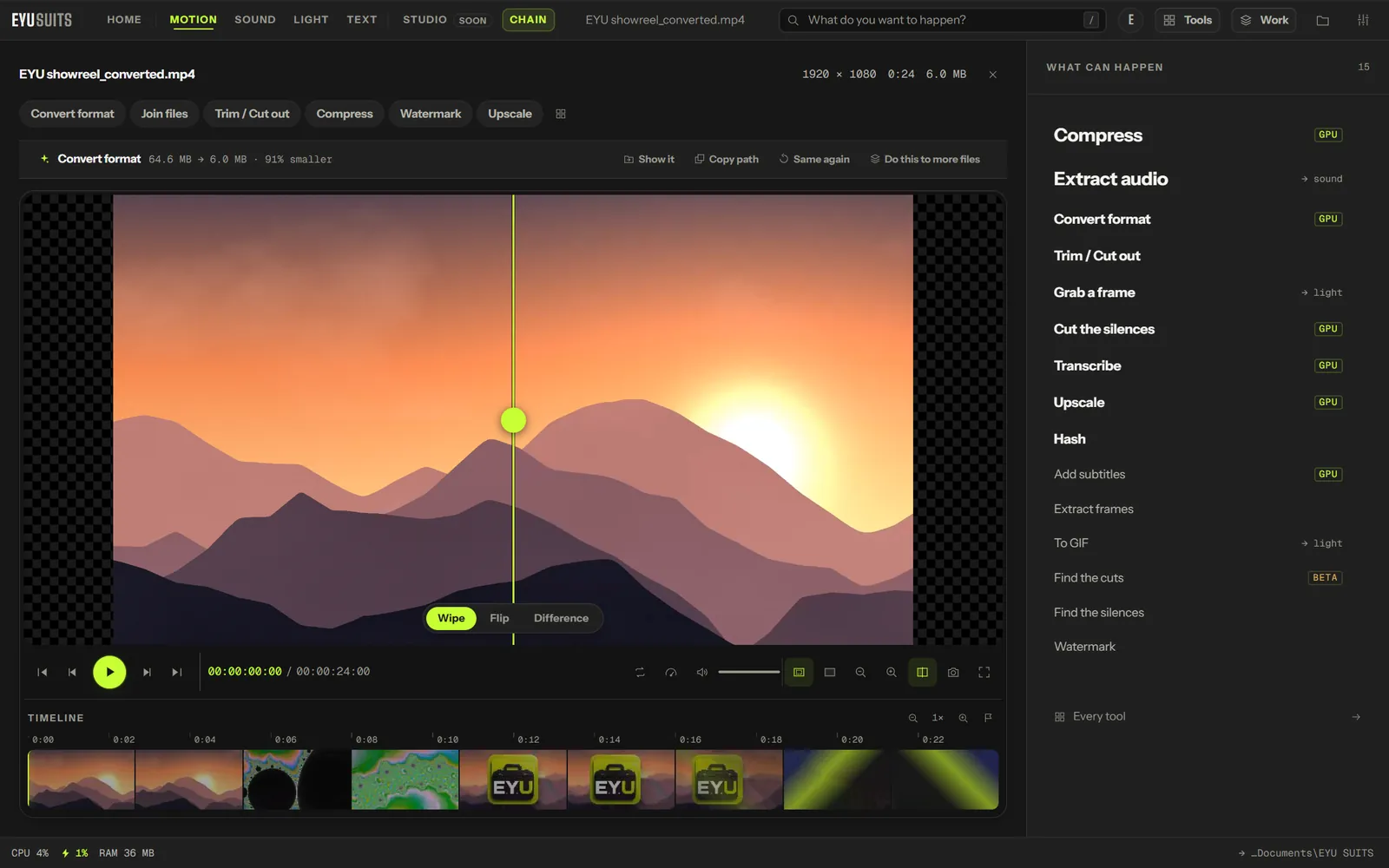The width and height of the screenshot is (1389, 868).
Task: Open the E account button
Action: pyautogui.click(x=1130, y=20)
